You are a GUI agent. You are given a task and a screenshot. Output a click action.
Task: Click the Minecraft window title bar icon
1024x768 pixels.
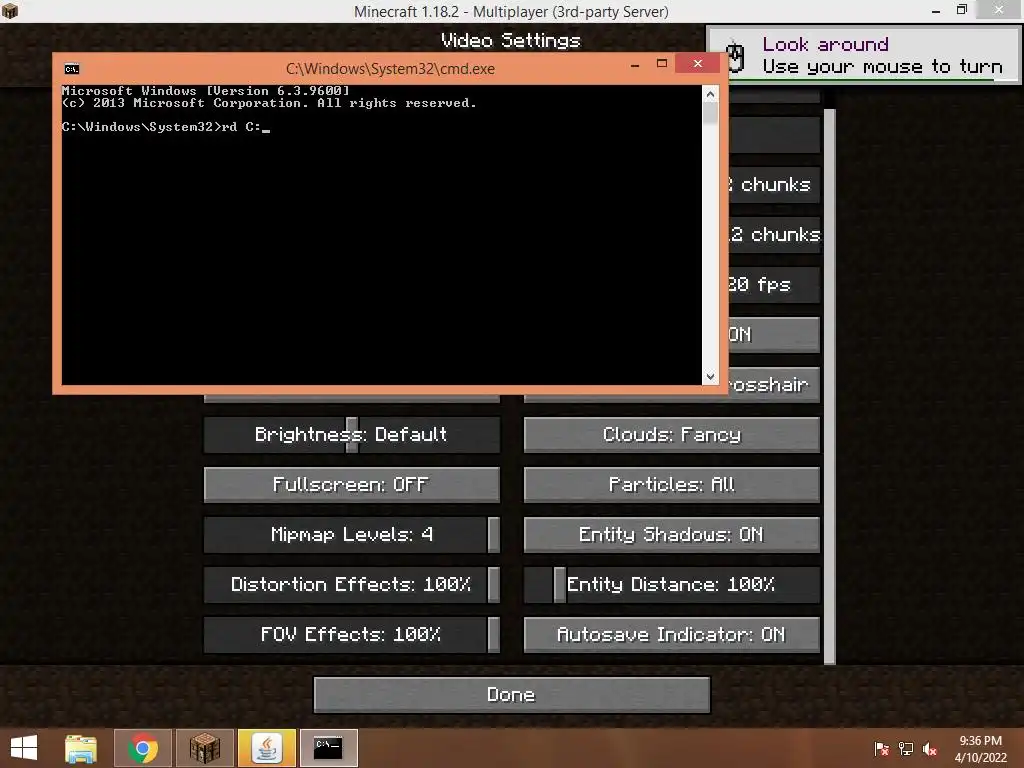pos(10,11)
